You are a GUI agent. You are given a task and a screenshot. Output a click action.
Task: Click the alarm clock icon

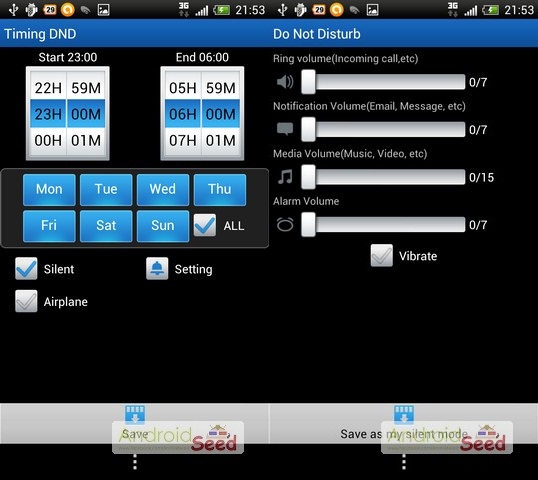285,225
